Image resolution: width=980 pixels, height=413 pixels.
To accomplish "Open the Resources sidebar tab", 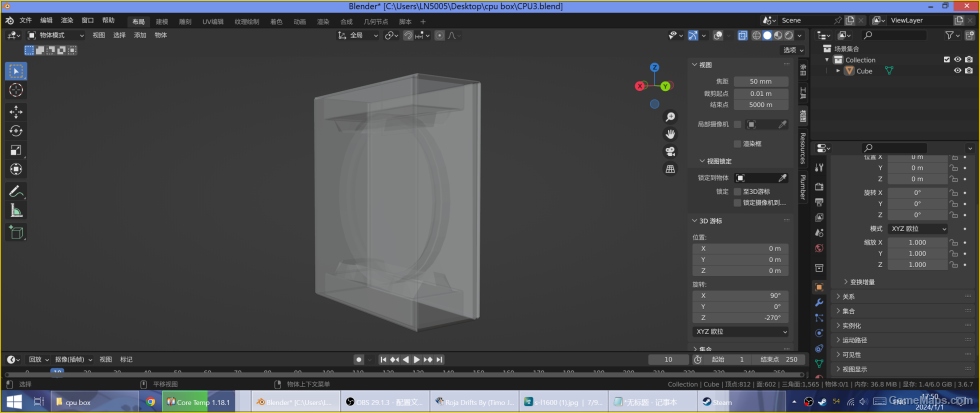I will (x=802, y=147).
